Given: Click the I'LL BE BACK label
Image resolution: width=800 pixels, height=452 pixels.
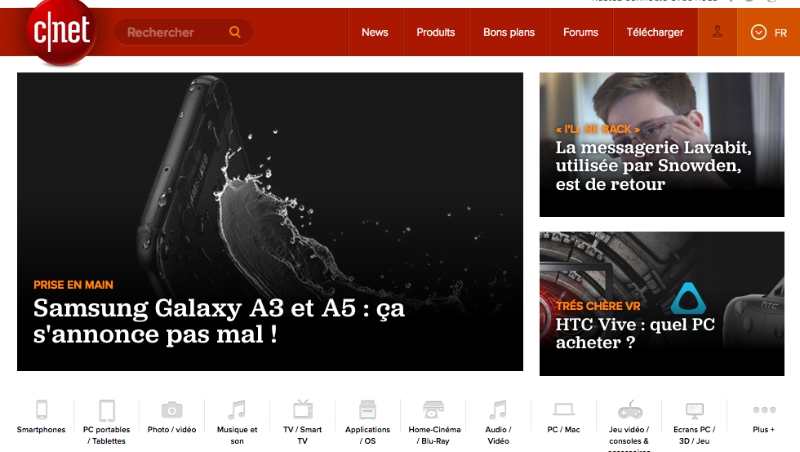Looking at the screenshot, I should pyautogui.click(x=598, y=130).
